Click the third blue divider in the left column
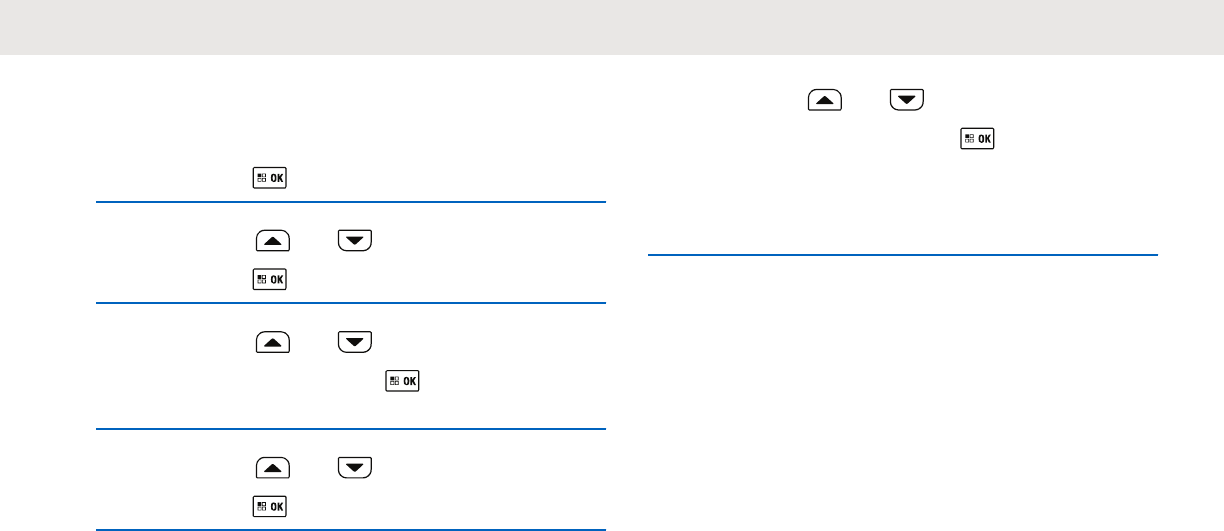Image resolution: width=1224 pixels, height=531 pixels. click(x=350, y=430)
